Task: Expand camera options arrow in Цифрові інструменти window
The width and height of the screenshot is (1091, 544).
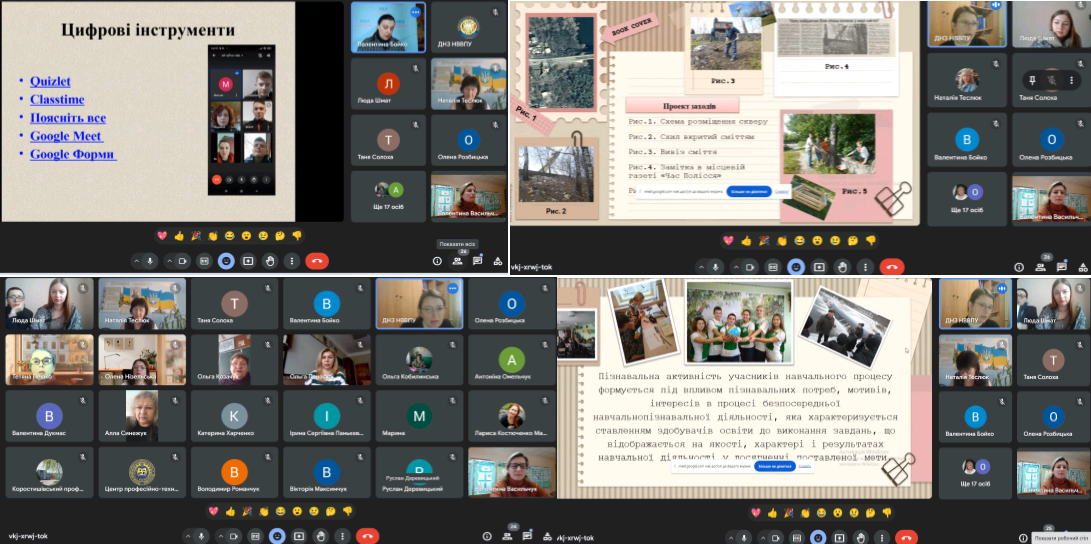Action: click(168, 260)
